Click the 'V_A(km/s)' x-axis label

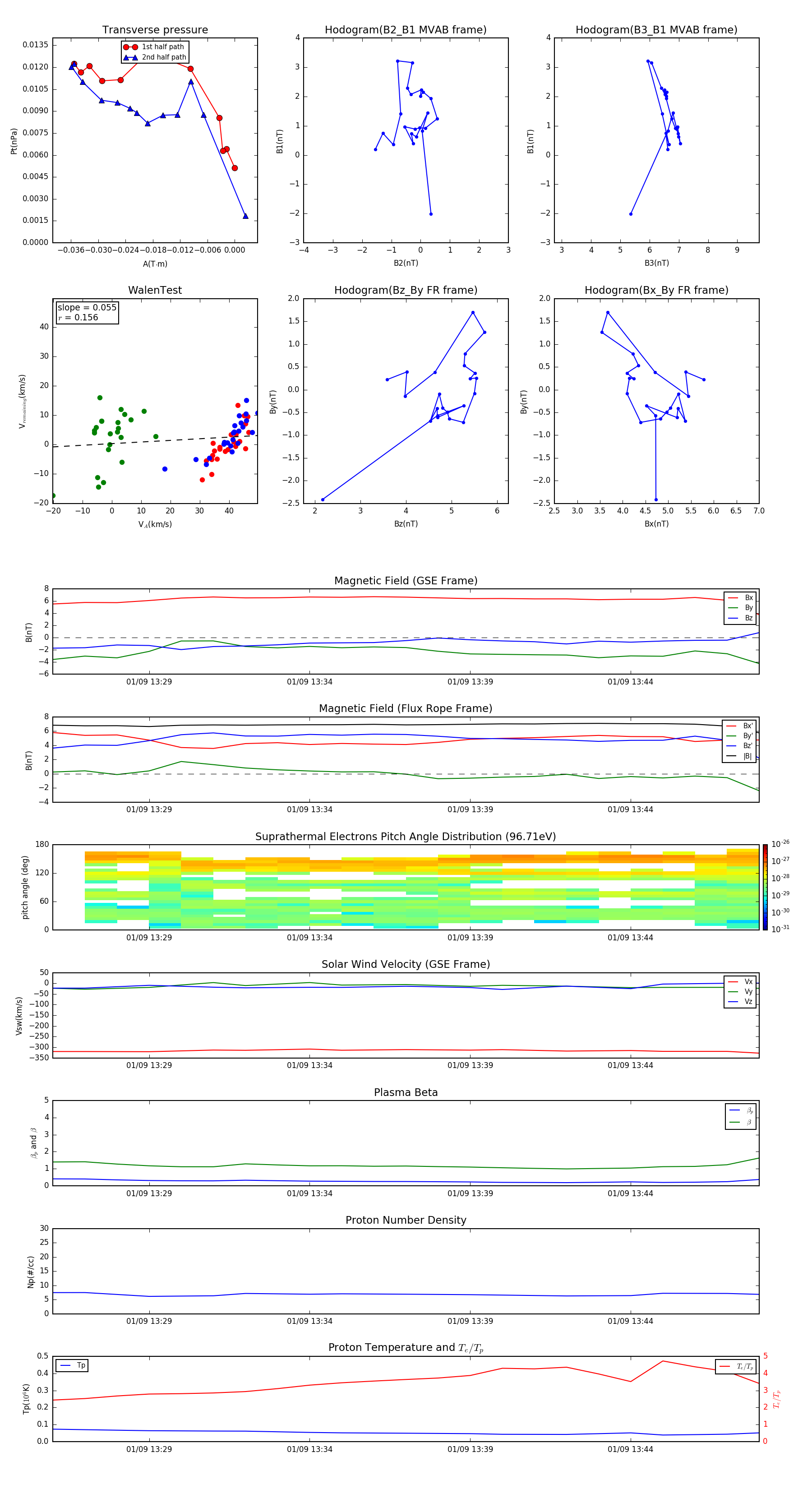tap(155, 524)
